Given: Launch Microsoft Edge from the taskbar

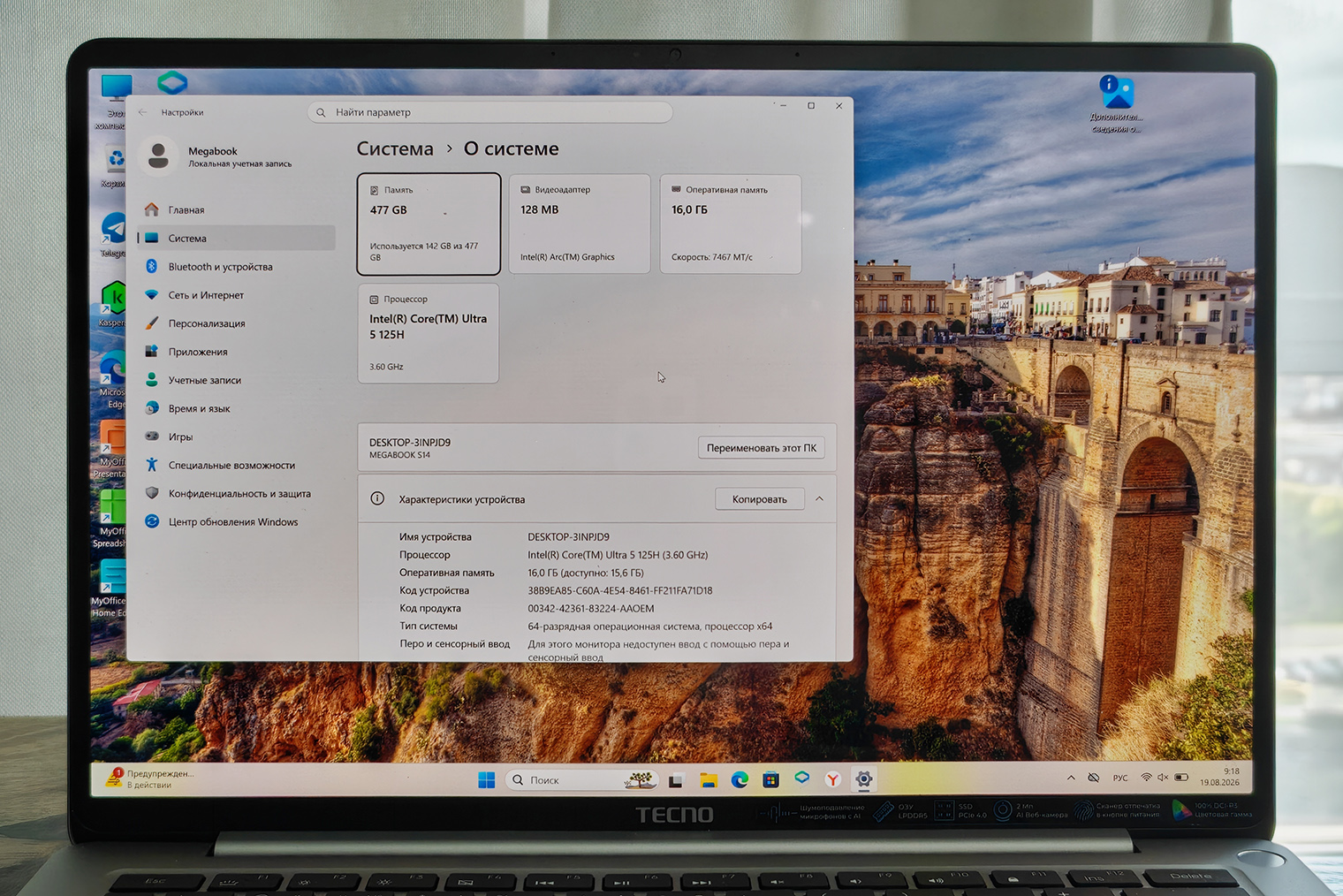Looking at the screenshot, I should click(x=740, y=779).
